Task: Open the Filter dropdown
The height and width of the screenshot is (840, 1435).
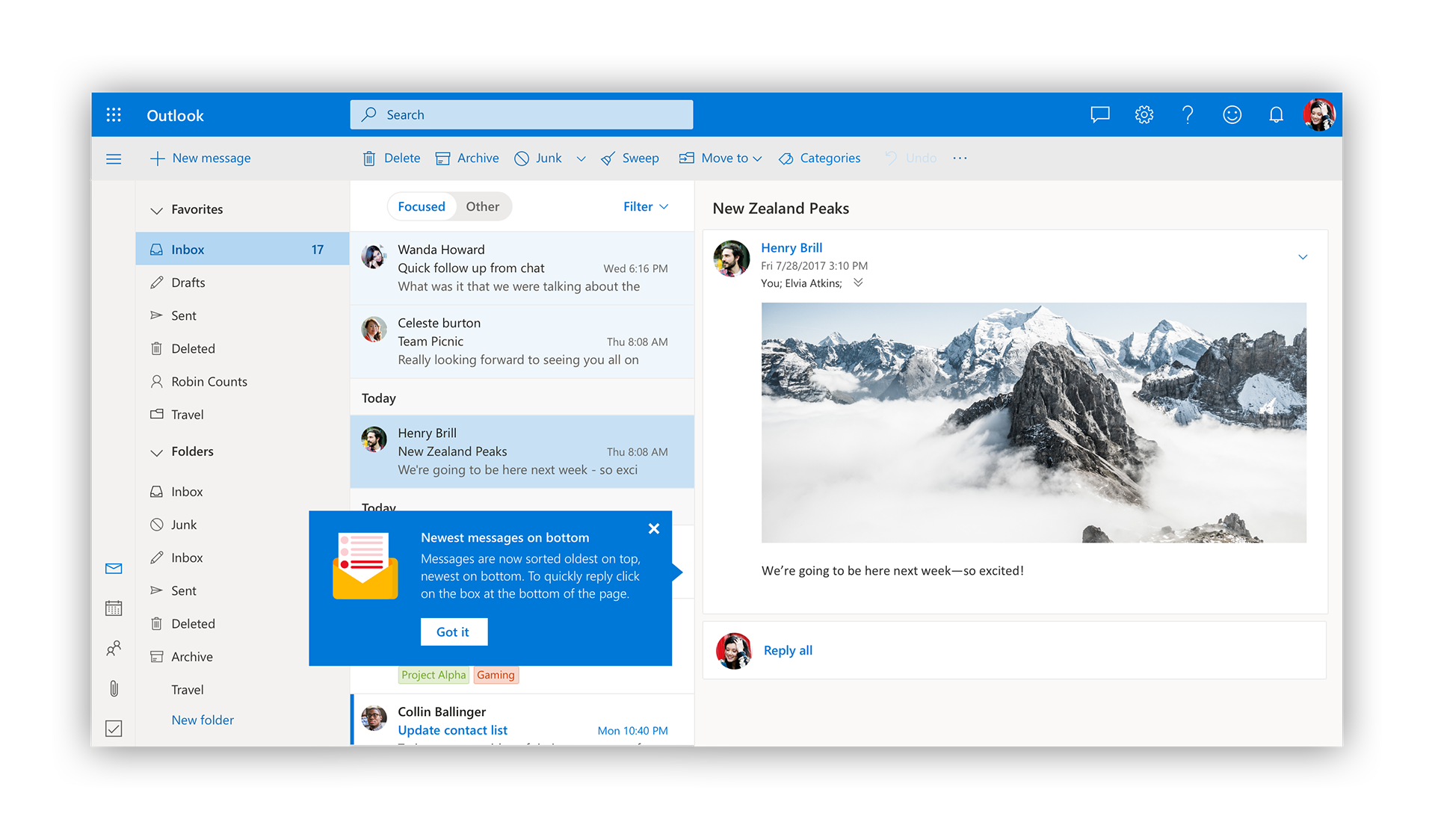Action: pyautogui.click(x=646, y=207)
